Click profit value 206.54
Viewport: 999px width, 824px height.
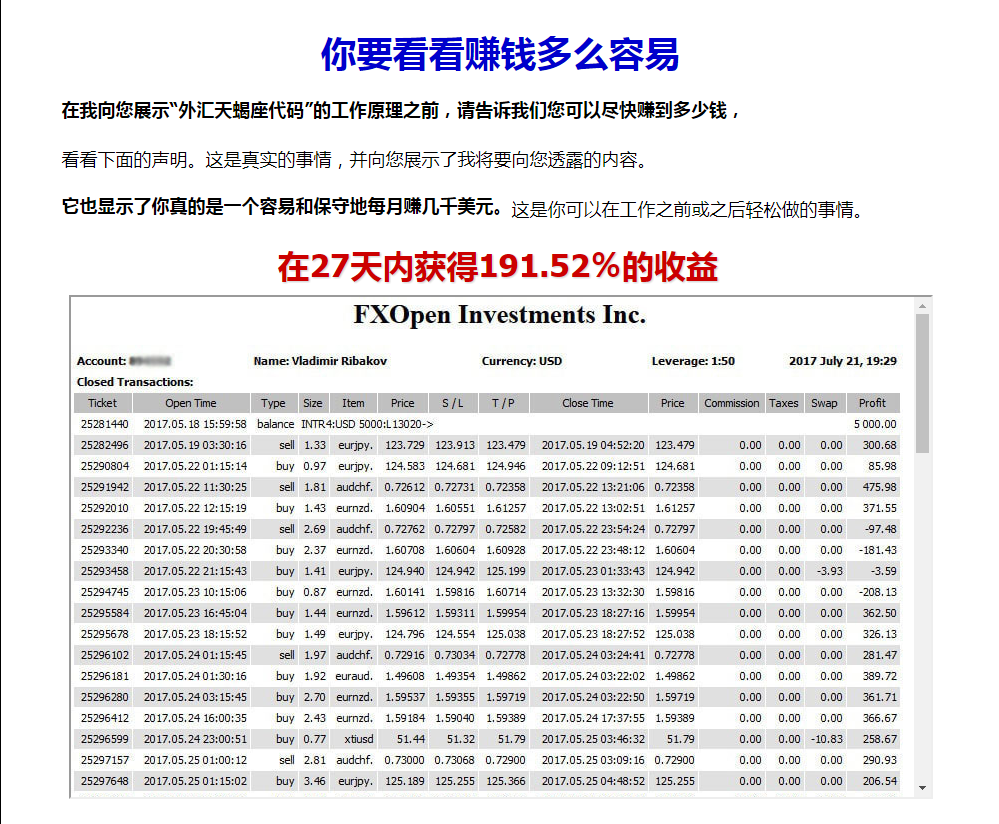click(x=879, y=782)
